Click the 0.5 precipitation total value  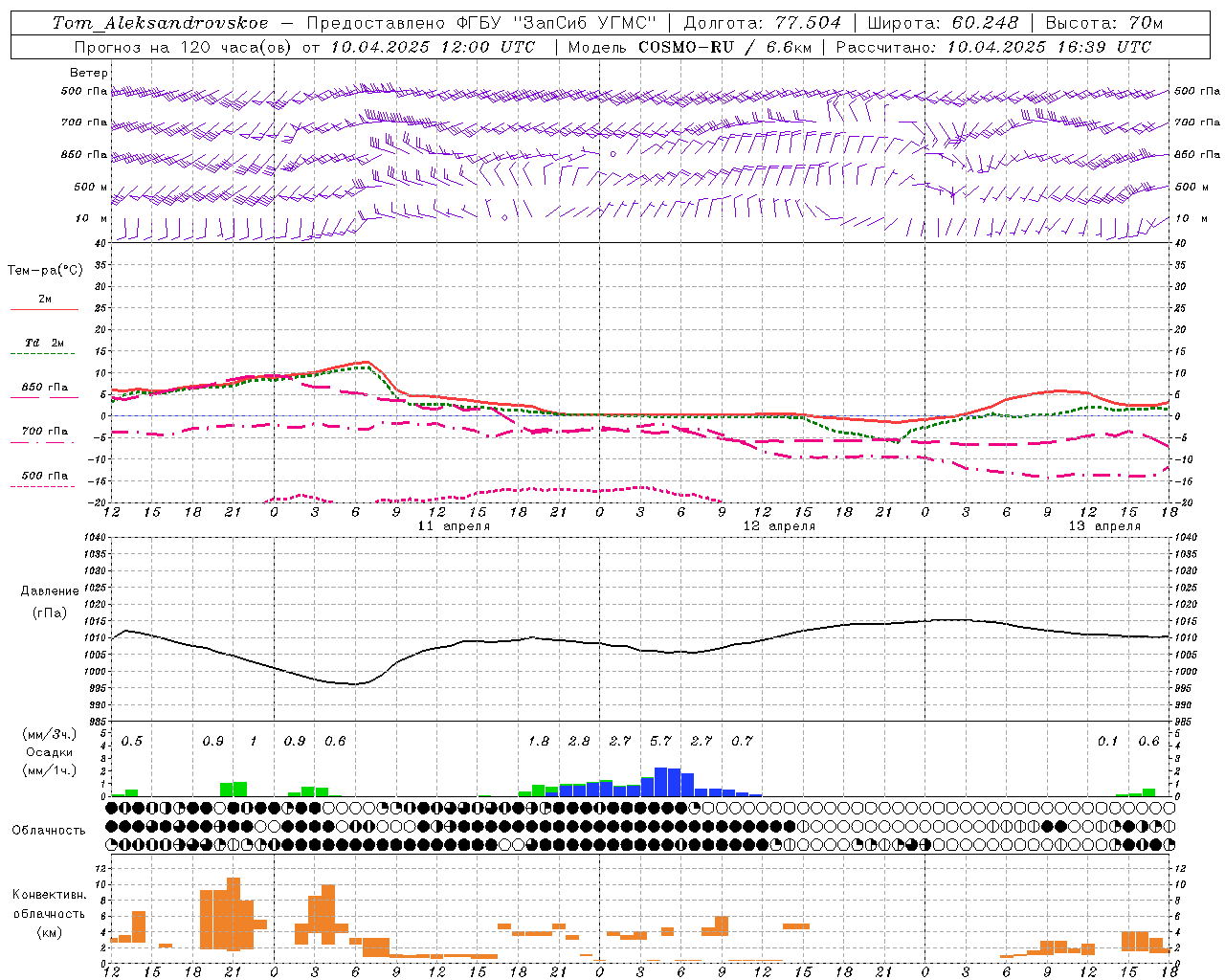[x=131, y=741]
